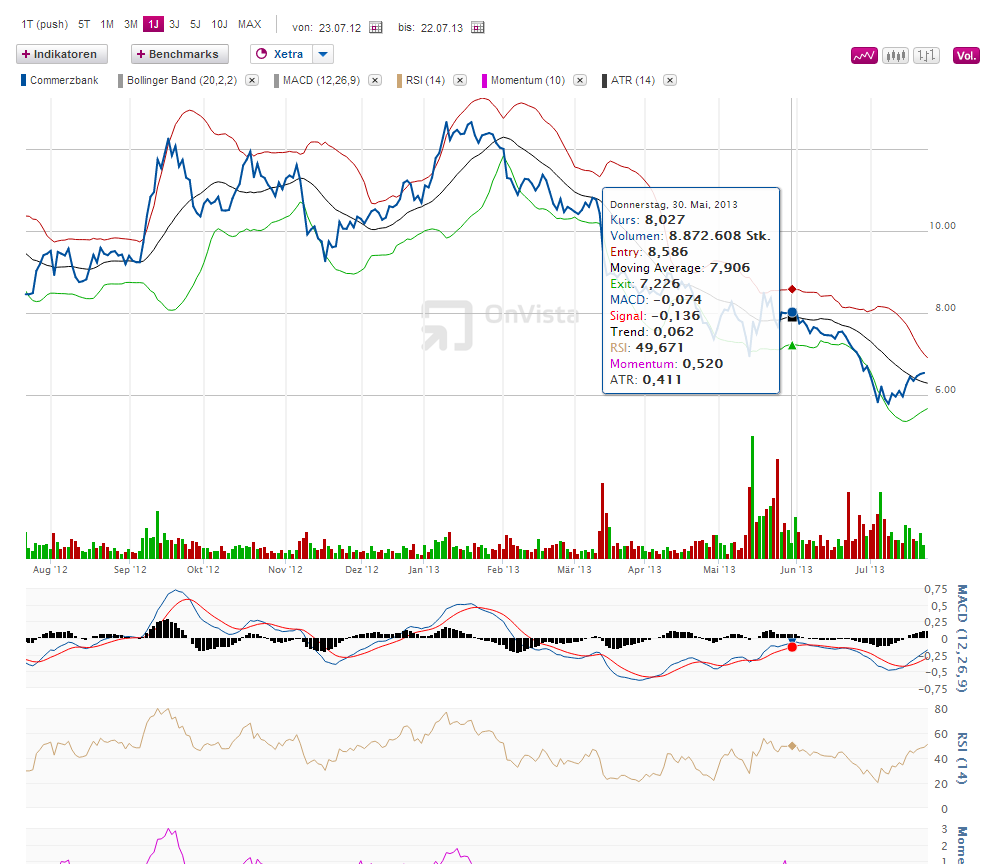The image size is (994, 864).
Task: Click 'Moving Average: 7,906' in the tooltip
Action: tap(680, 268)
